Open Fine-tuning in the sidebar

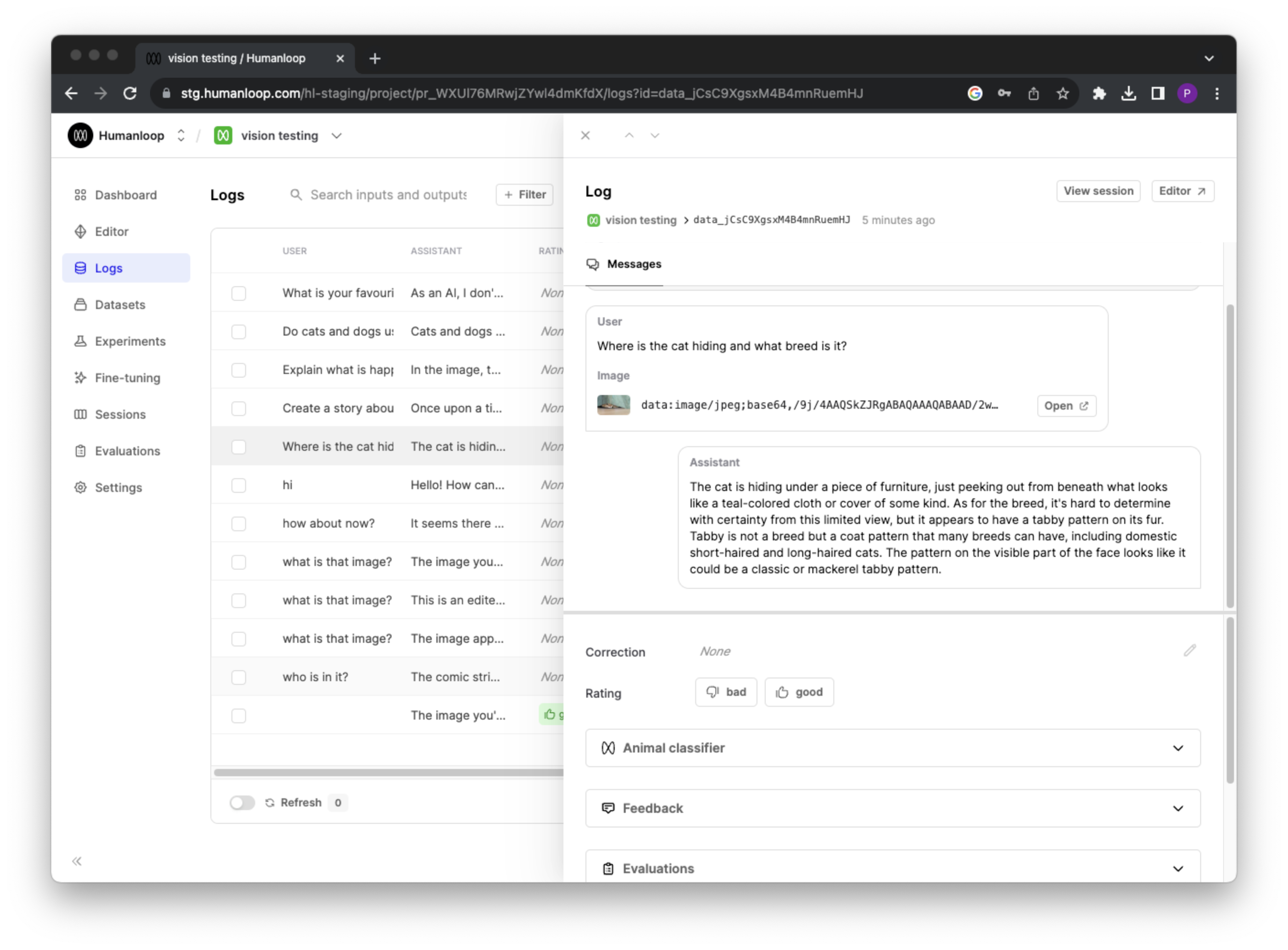point(126,379)
